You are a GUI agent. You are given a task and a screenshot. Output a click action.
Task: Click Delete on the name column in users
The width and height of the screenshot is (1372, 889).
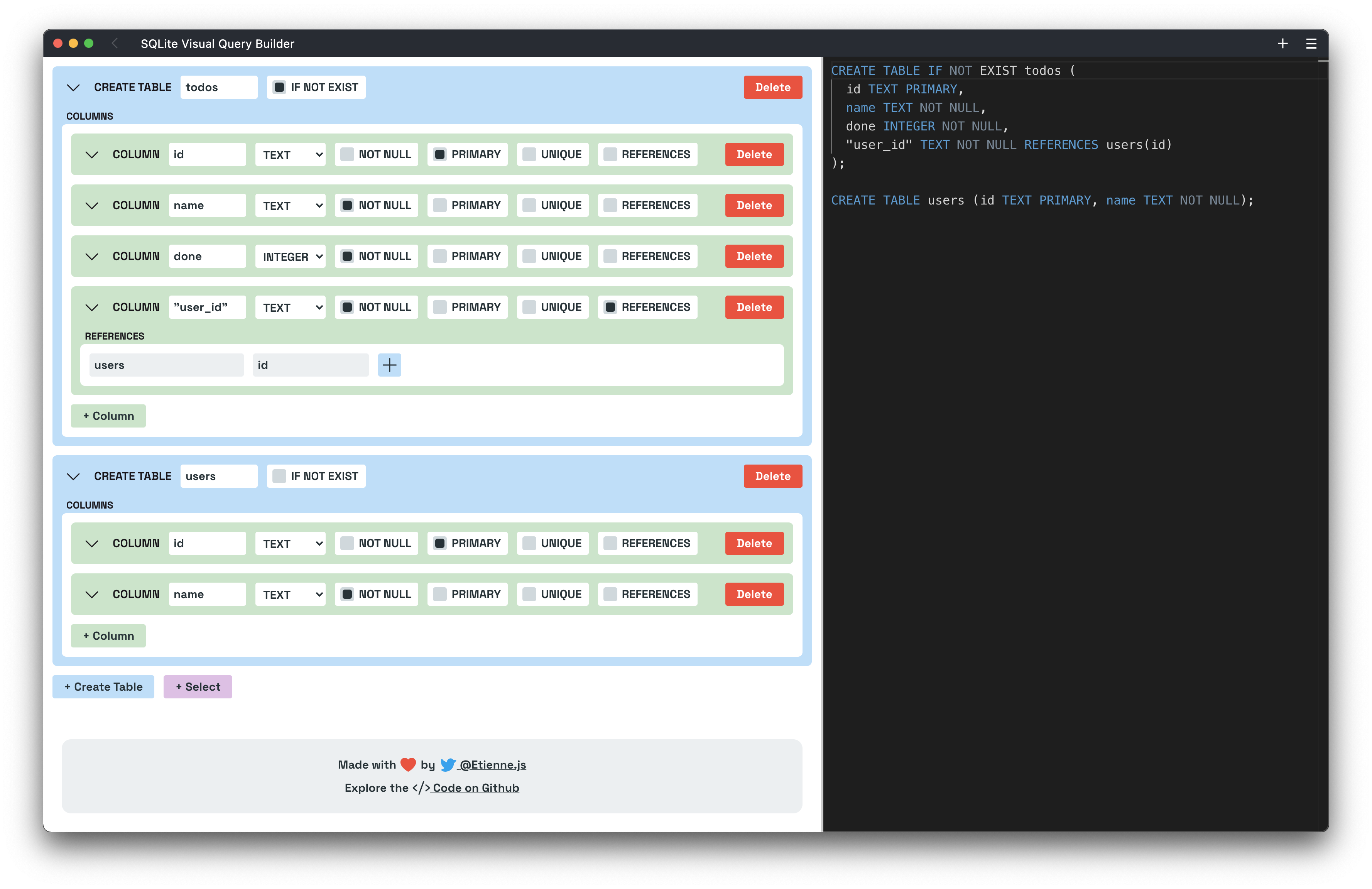(754, 594)
